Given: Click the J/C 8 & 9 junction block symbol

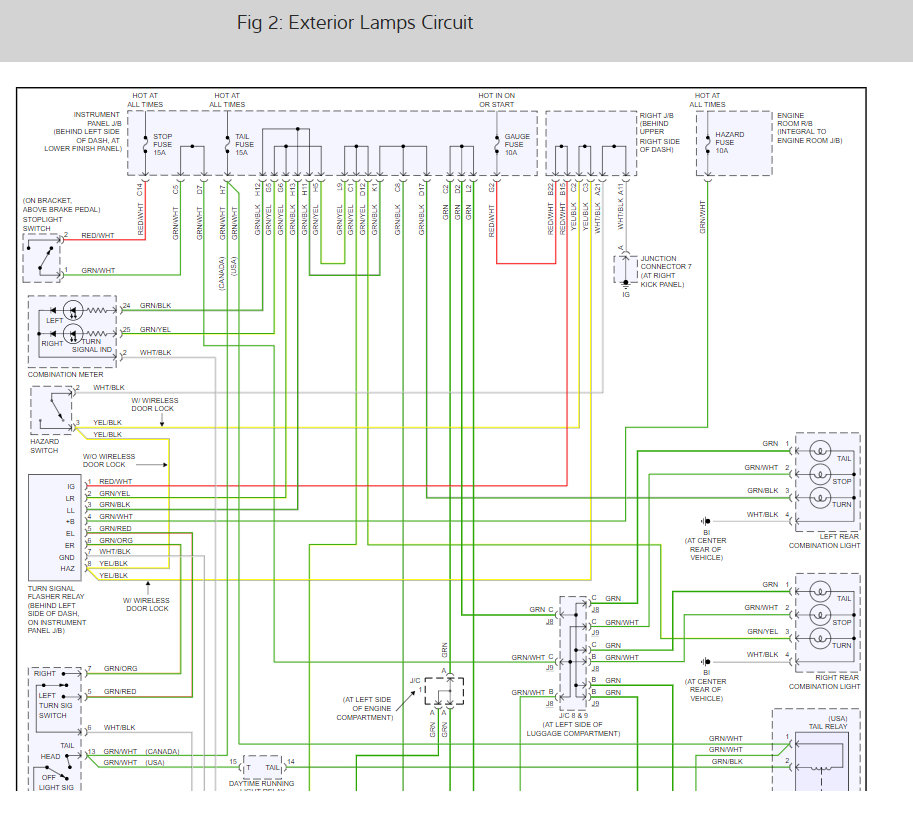Looking at the screenshot, I should (574, 651).
